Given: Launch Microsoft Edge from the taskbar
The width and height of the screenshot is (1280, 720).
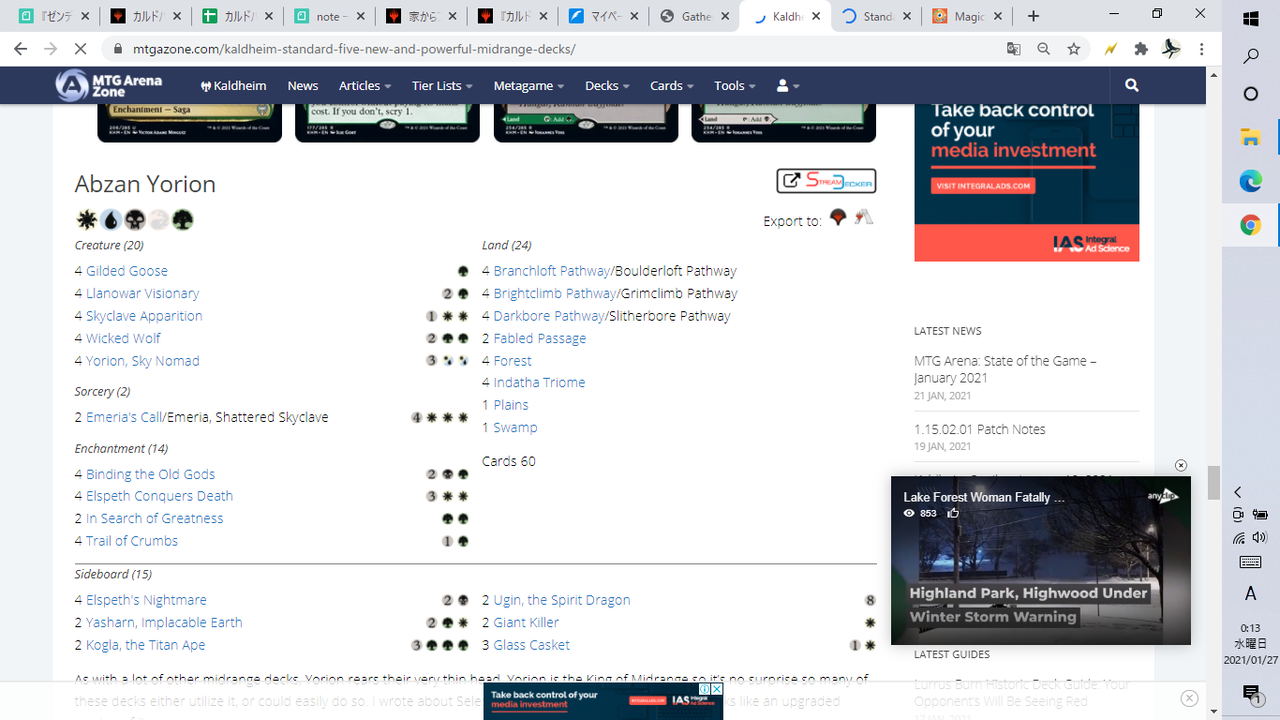Looking at the screenshot, I should tap(1250, 182).
